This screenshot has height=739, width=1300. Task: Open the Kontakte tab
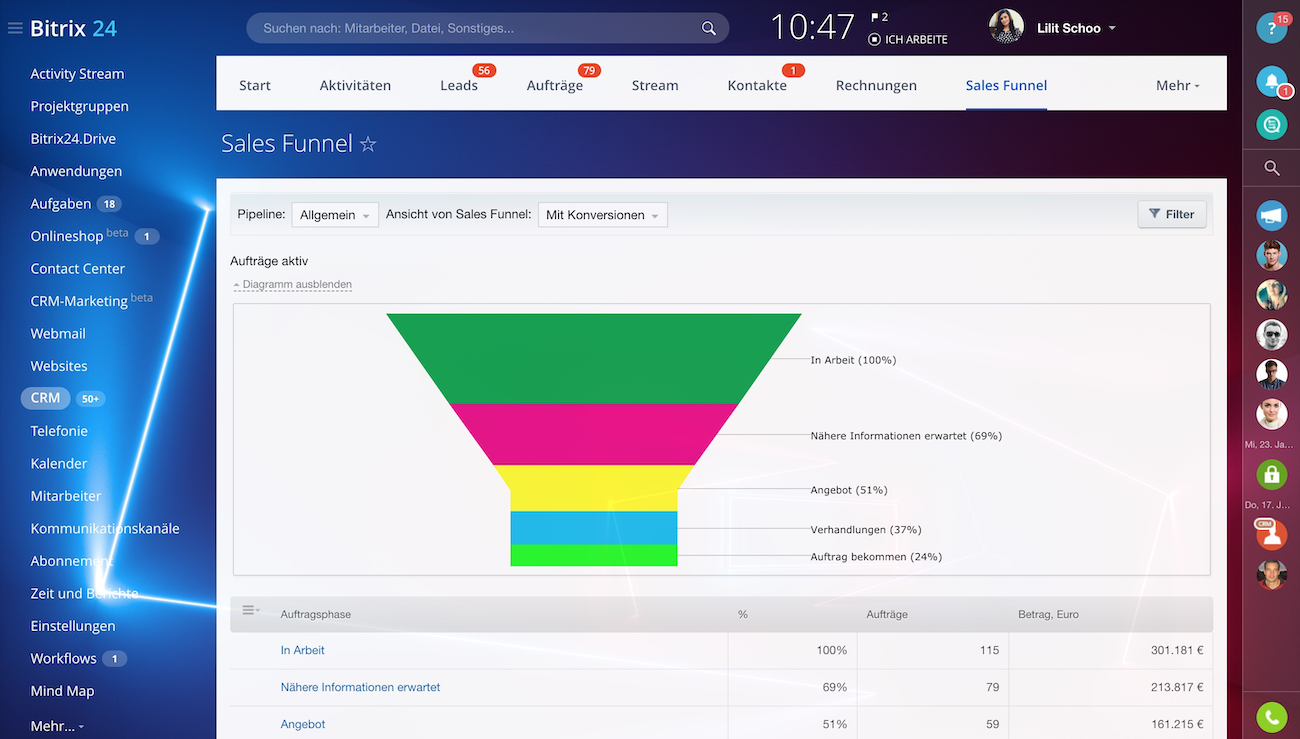pos(757,85)
